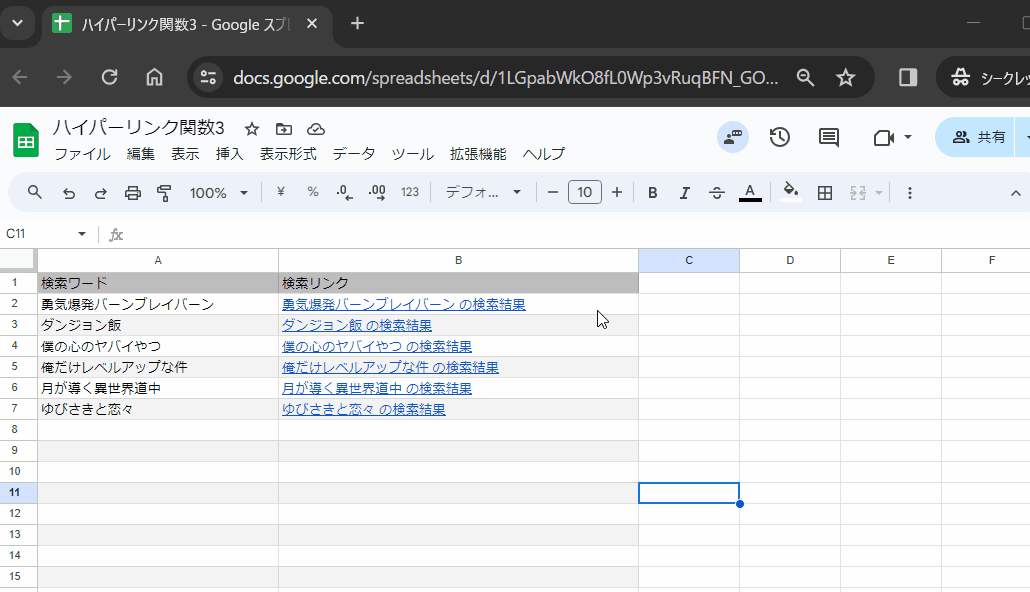Screen dimensions: 1030x592
Task: Open the comments panel icon
Action: tap(829, 137)
